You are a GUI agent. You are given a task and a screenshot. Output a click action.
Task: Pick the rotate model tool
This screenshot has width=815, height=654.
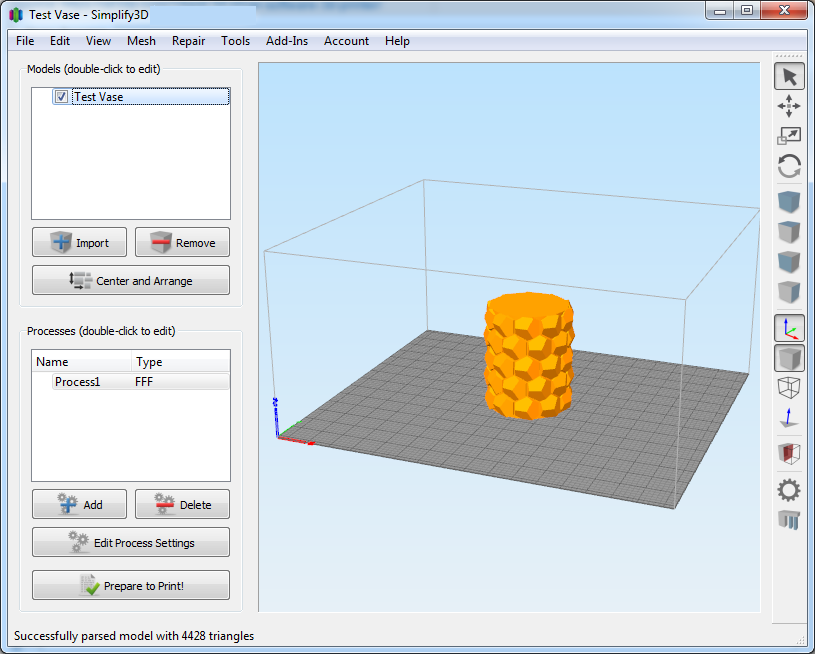[789, 166]
